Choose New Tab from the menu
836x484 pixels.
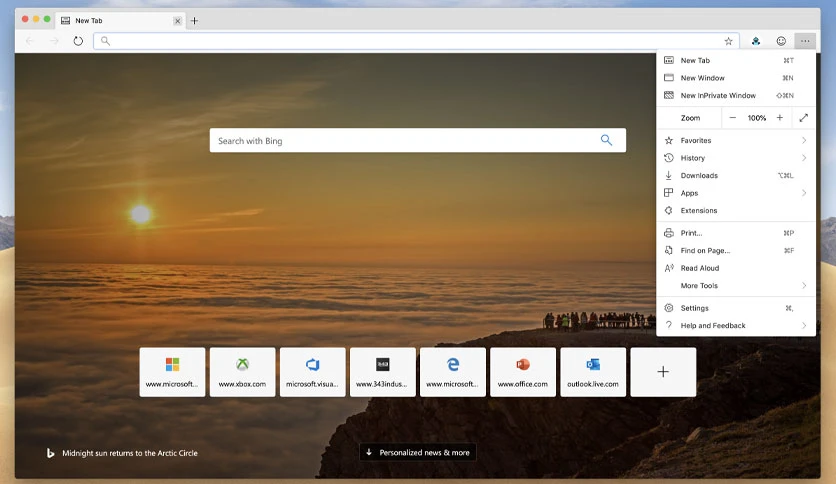(x=736, y=60)
